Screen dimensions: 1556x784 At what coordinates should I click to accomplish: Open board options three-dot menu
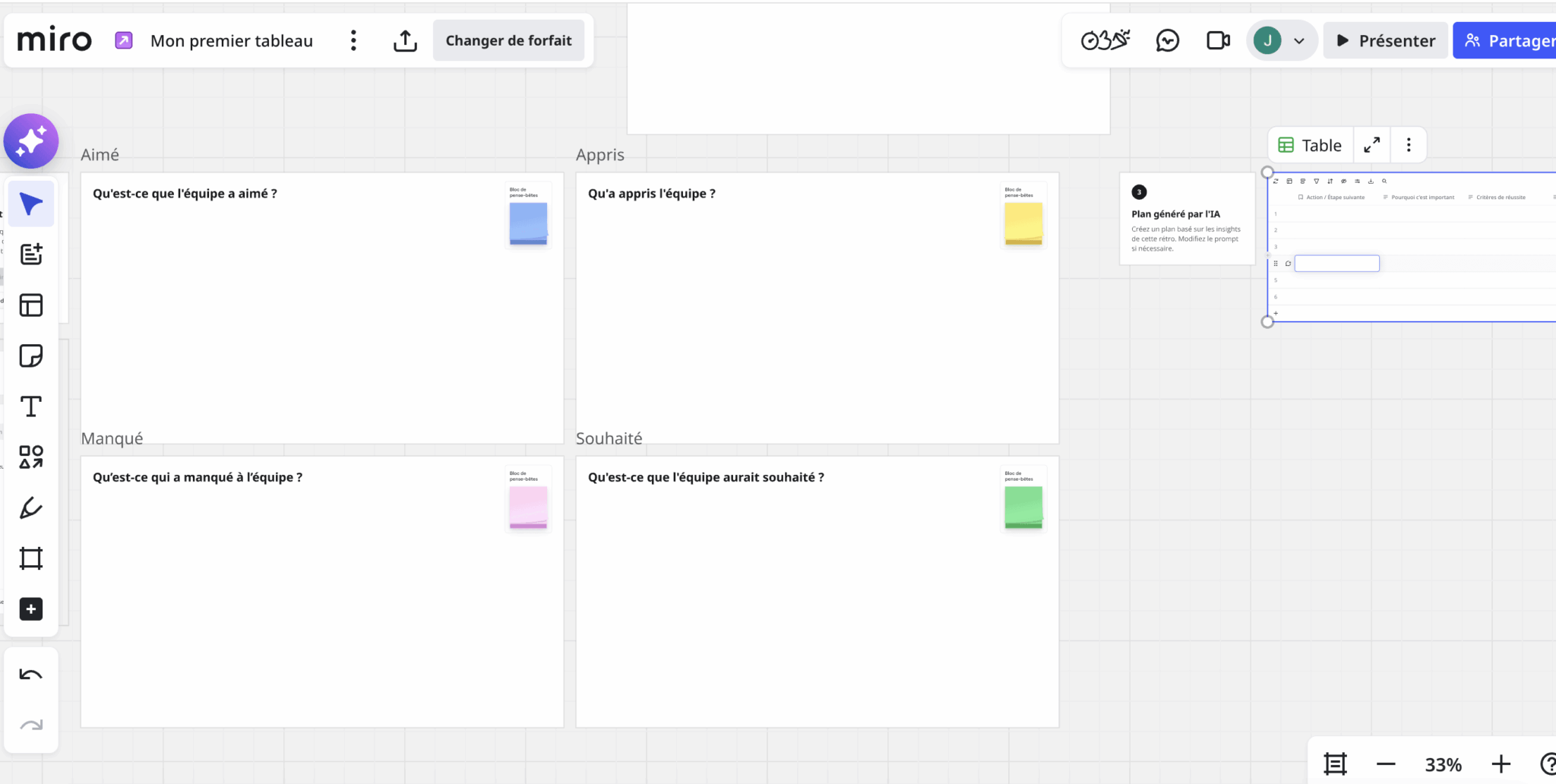click(x=353, y=40)
